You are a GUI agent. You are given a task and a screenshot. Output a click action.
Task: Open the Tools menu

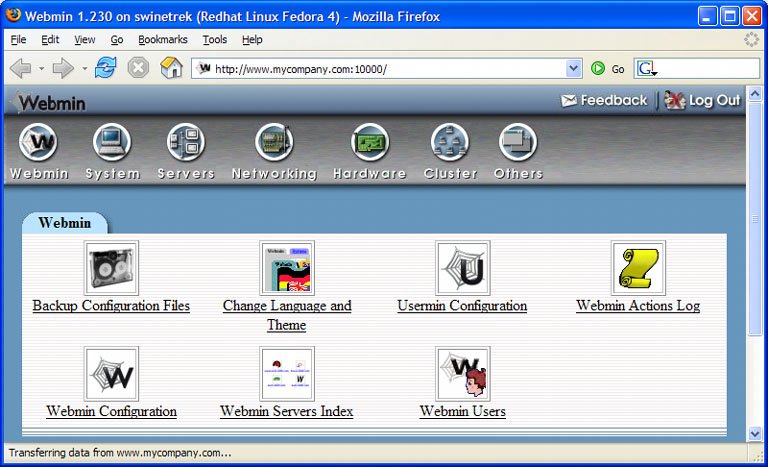point(214,40)
